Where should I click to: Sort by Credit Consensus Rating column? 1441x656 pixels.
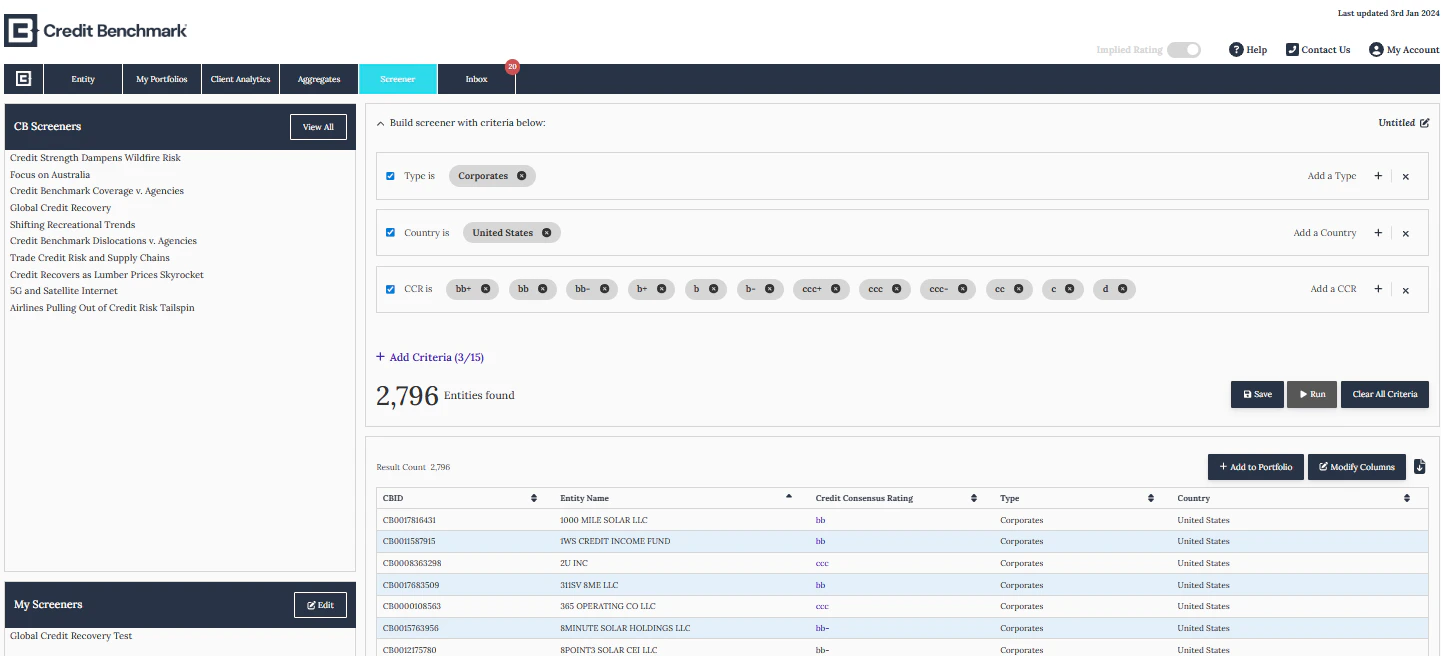pyautogui.click(x=974, y=498)
